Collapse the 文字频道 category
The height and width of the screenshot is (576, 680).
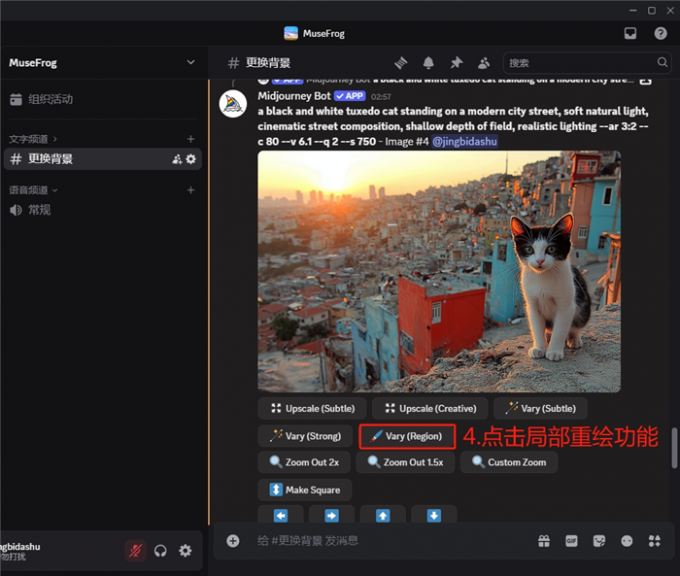coord(33,139)
